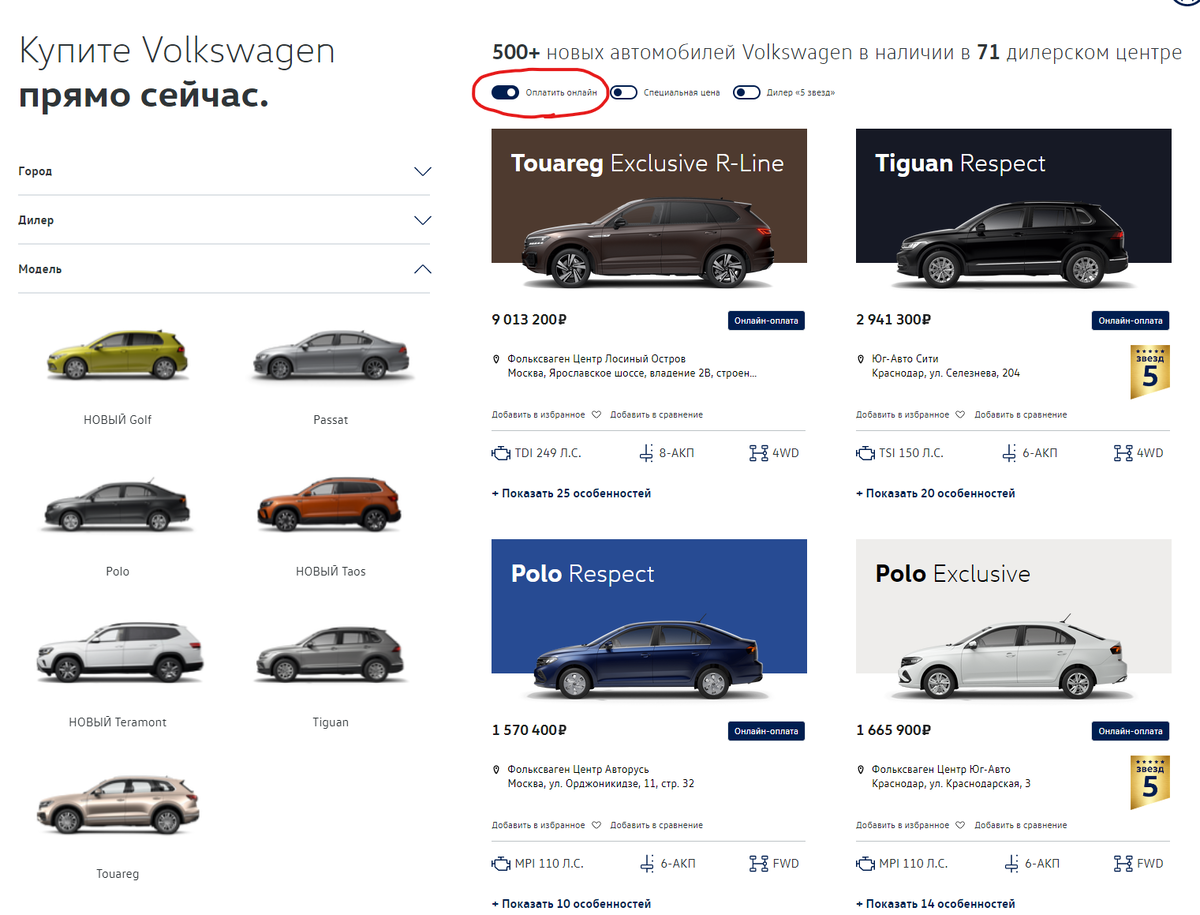Click the price 2 941 300₽

(x=893, y=320)
